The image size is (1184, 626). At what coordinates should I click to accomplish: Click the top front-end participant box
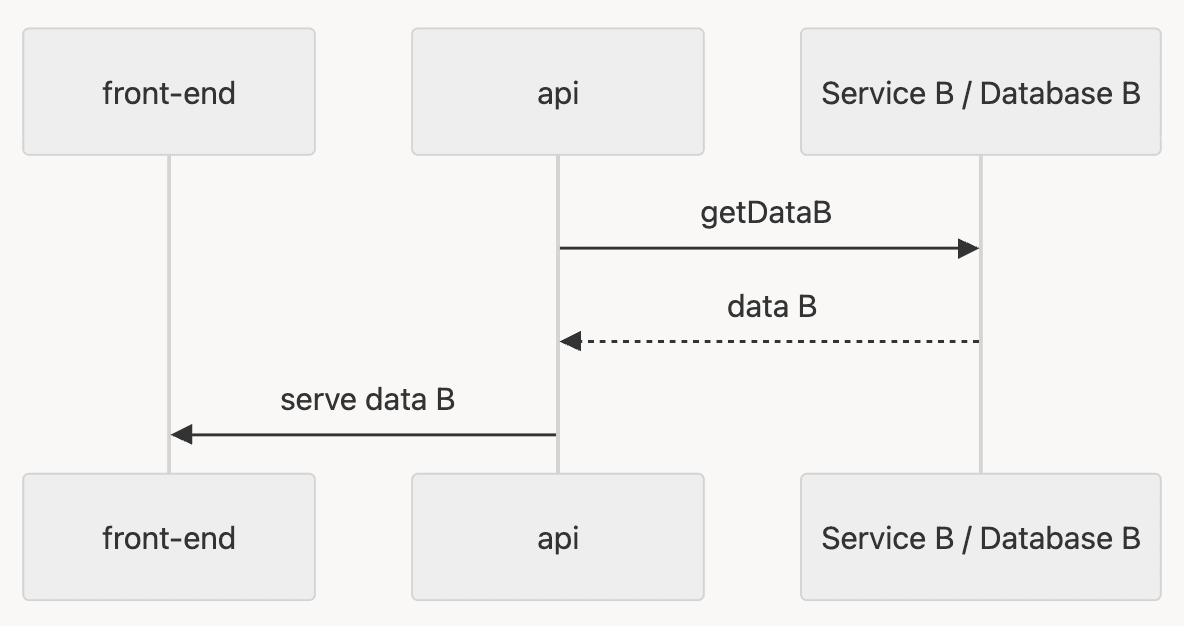tap(169, 92)
